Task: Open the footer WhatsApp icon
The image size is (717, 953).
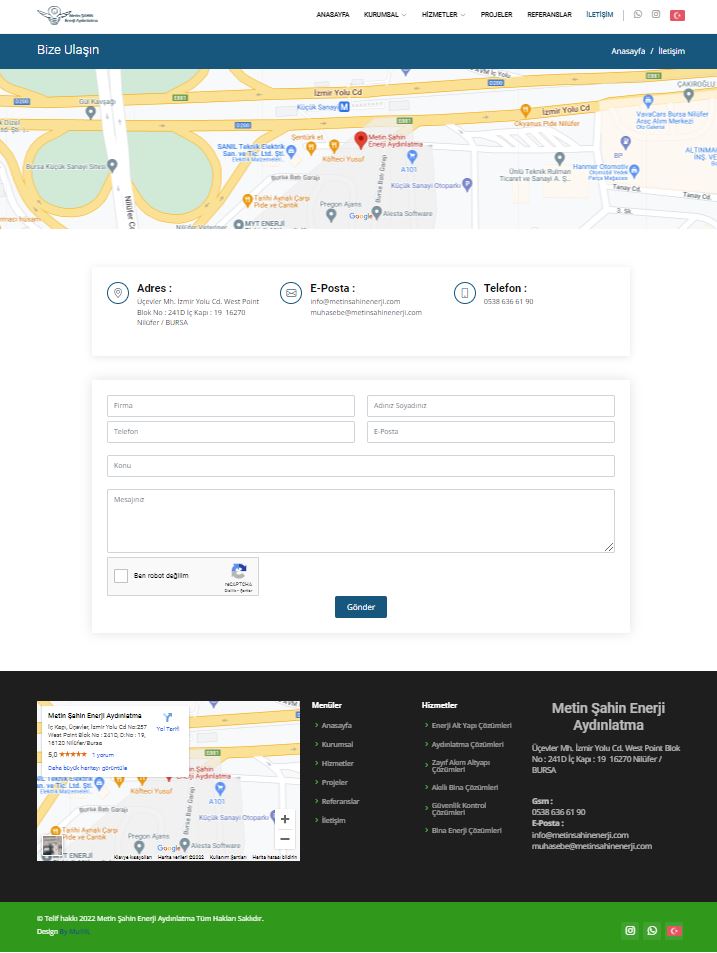Action: pos(652,931)
